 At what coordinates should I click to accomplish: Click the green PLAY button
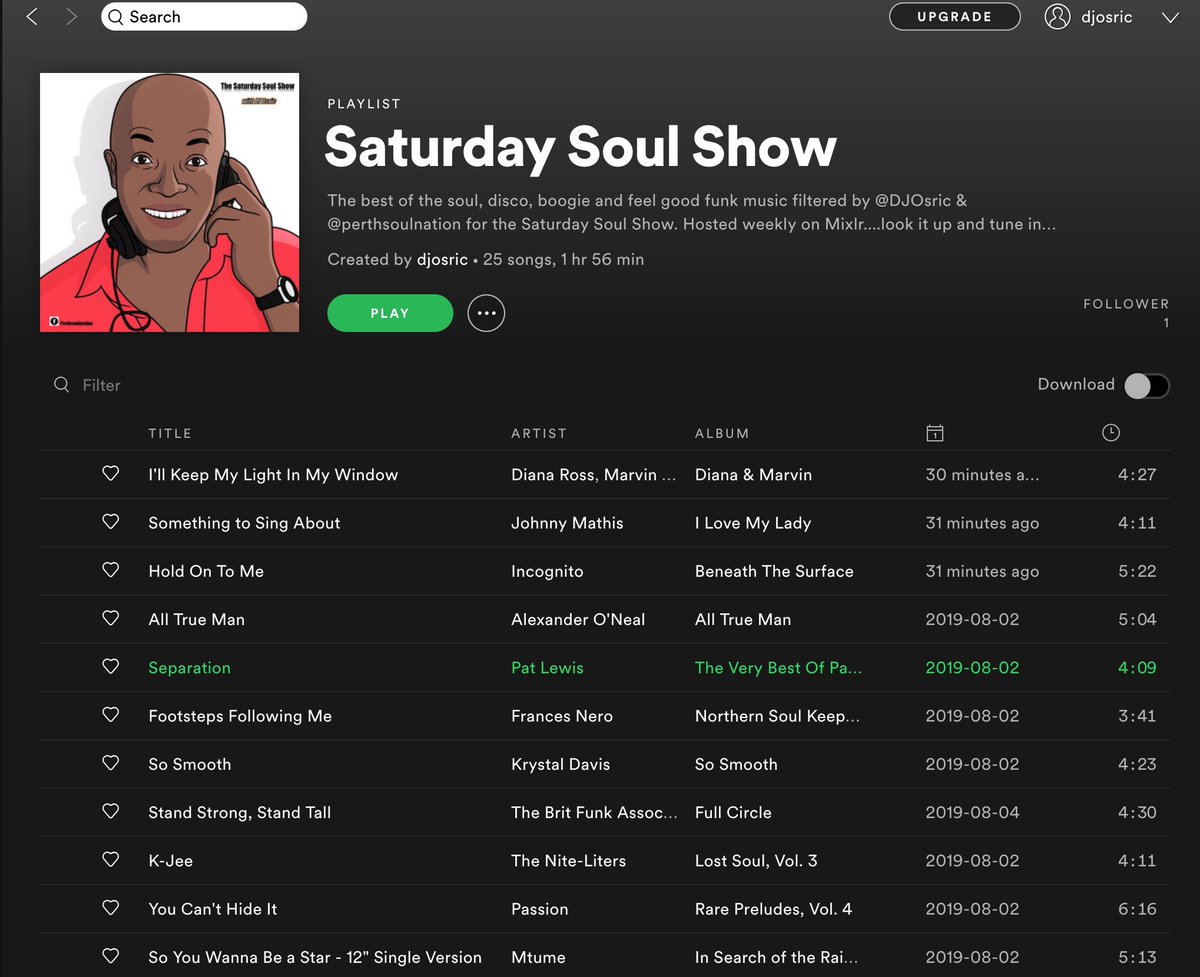coord(390,313)
